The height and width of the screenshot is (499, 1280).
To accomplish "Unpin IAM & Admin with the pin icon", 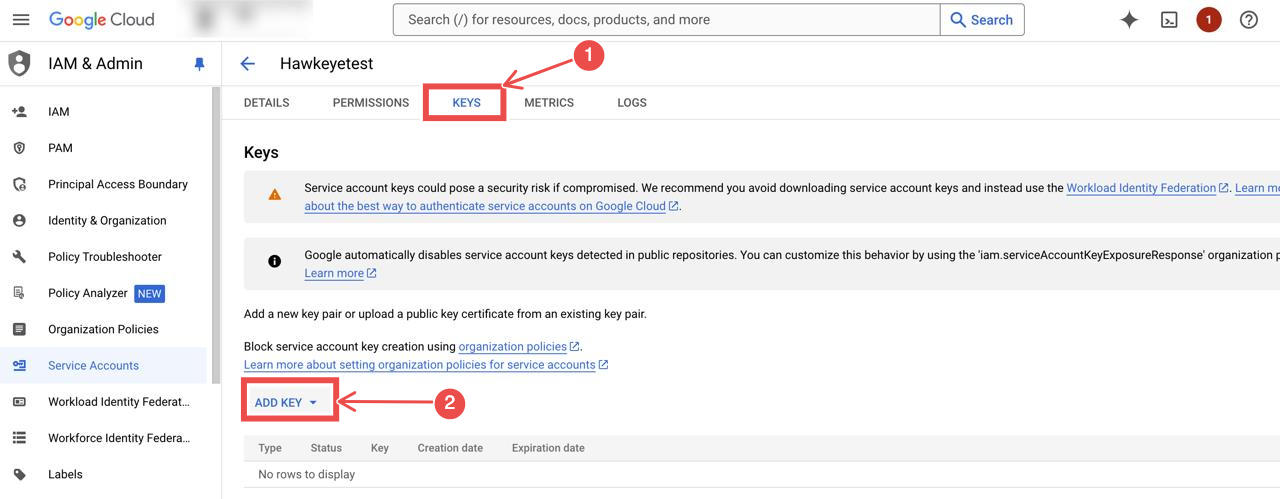I will 199,64.
